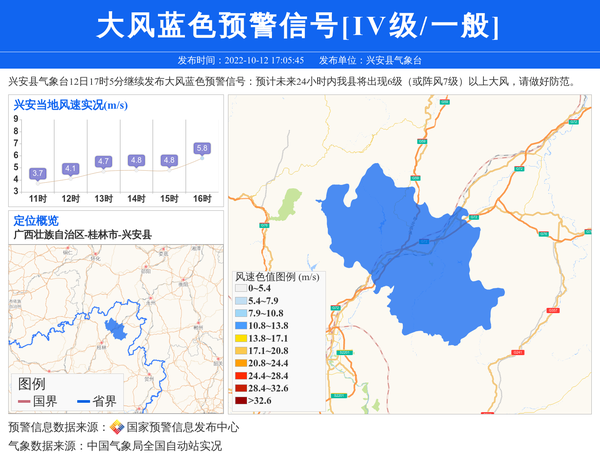Click the large blue warning region on main map
Image resolution: width=600 pixels, height=471 pixels.
coord(413,256)
